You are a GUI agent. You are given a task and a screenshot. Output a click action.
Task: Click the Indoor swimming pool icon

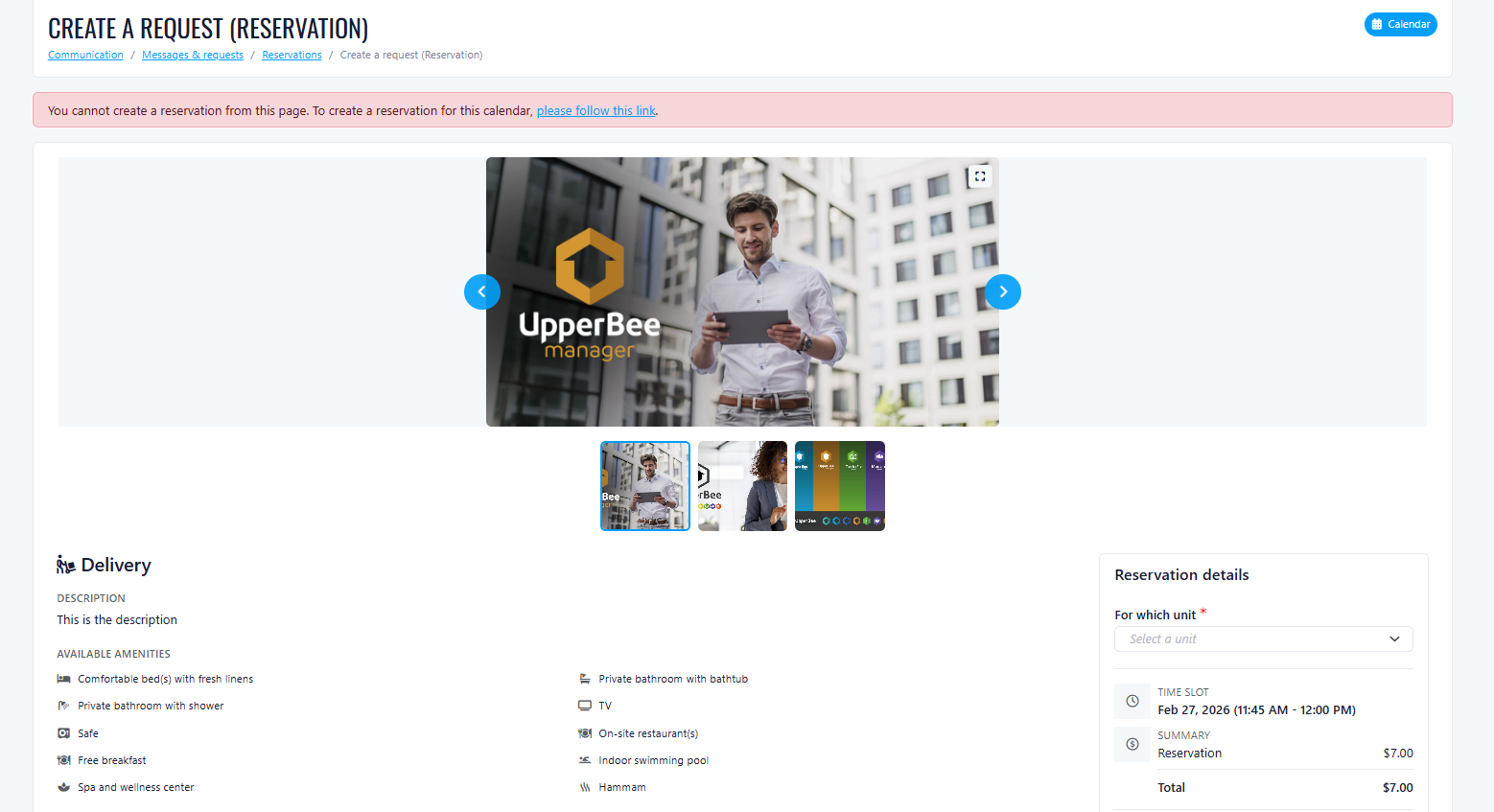(x=585, y=760)
